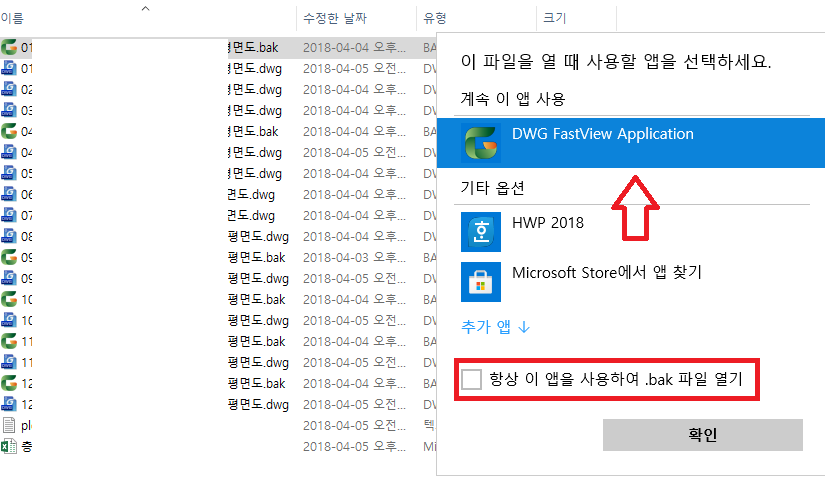Sort by the 수정한 날짜 column header
This screenshot has width=825, height=494.
[334, 18]
